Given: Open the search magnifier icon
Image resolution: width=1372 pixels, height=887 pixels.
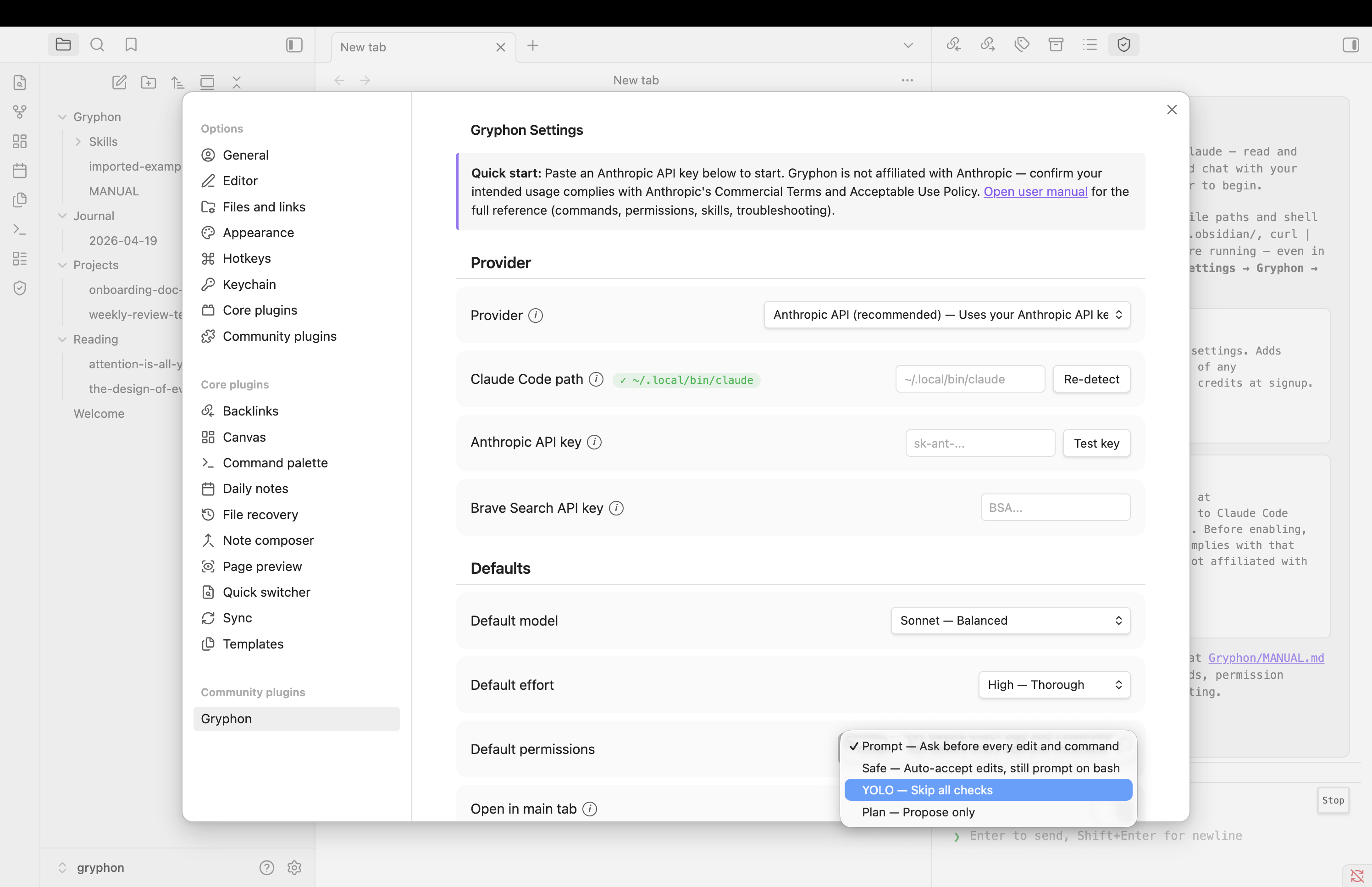Looking at the screenshot, I should click(97, 45).
